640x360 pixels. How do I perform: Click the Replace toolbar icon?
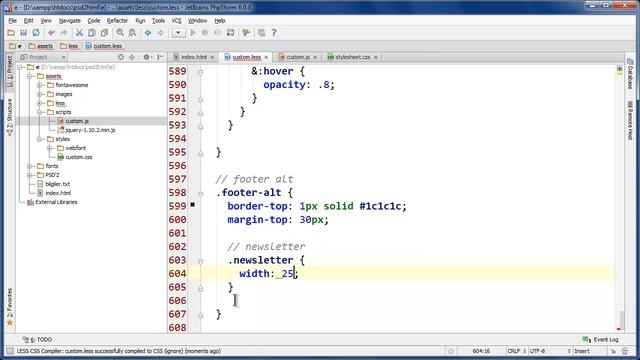click(132, 33)
